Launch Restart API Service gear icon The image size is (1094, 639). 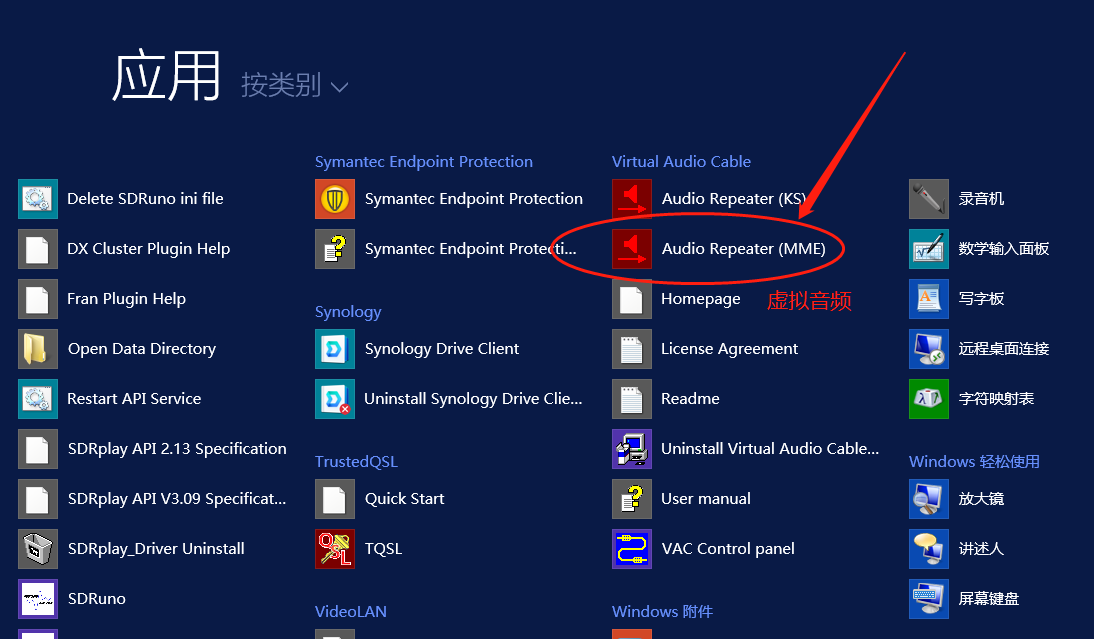[38, 399]
